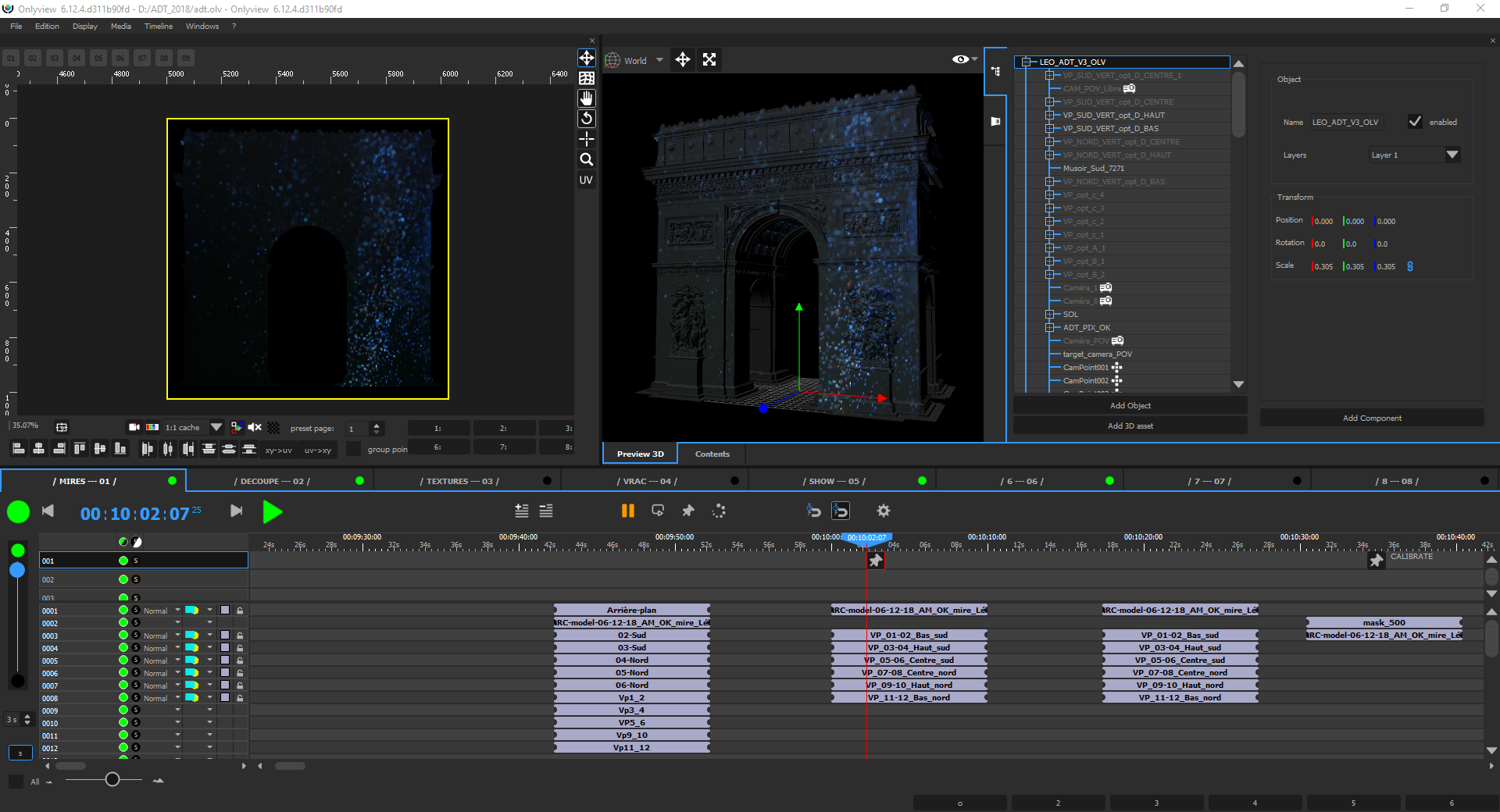Image resolution: width=1500 pixels, height=812 pixels.
Task: Select the grid warp tool icon
Action: [586, 78]
